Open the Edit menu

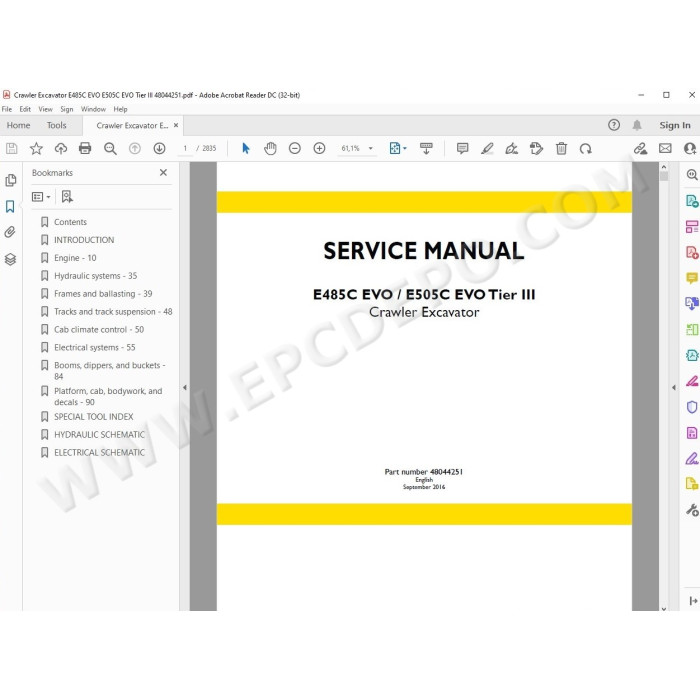tap(25, 109)
